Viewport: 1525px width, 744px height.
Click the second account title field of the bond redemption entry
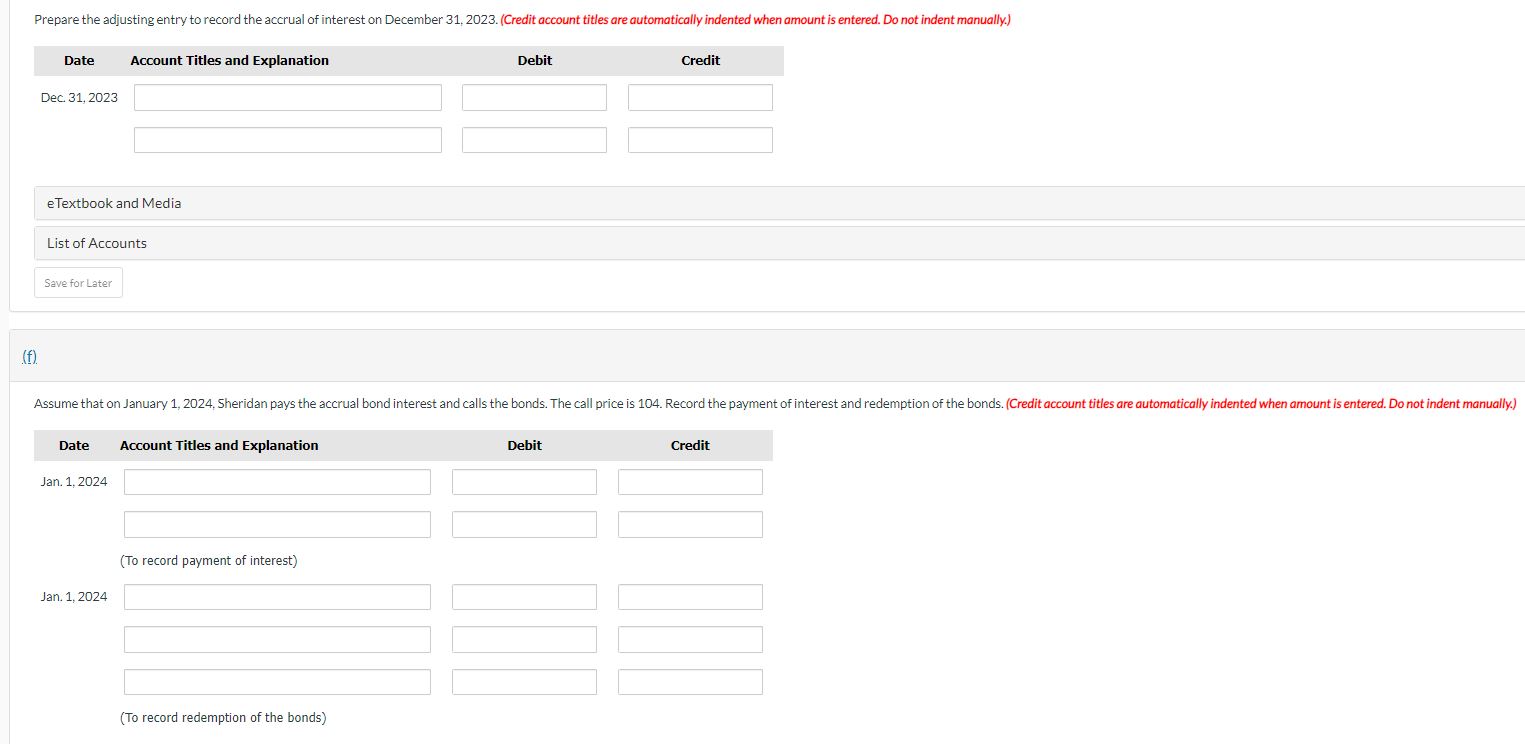tap(276, 639)
